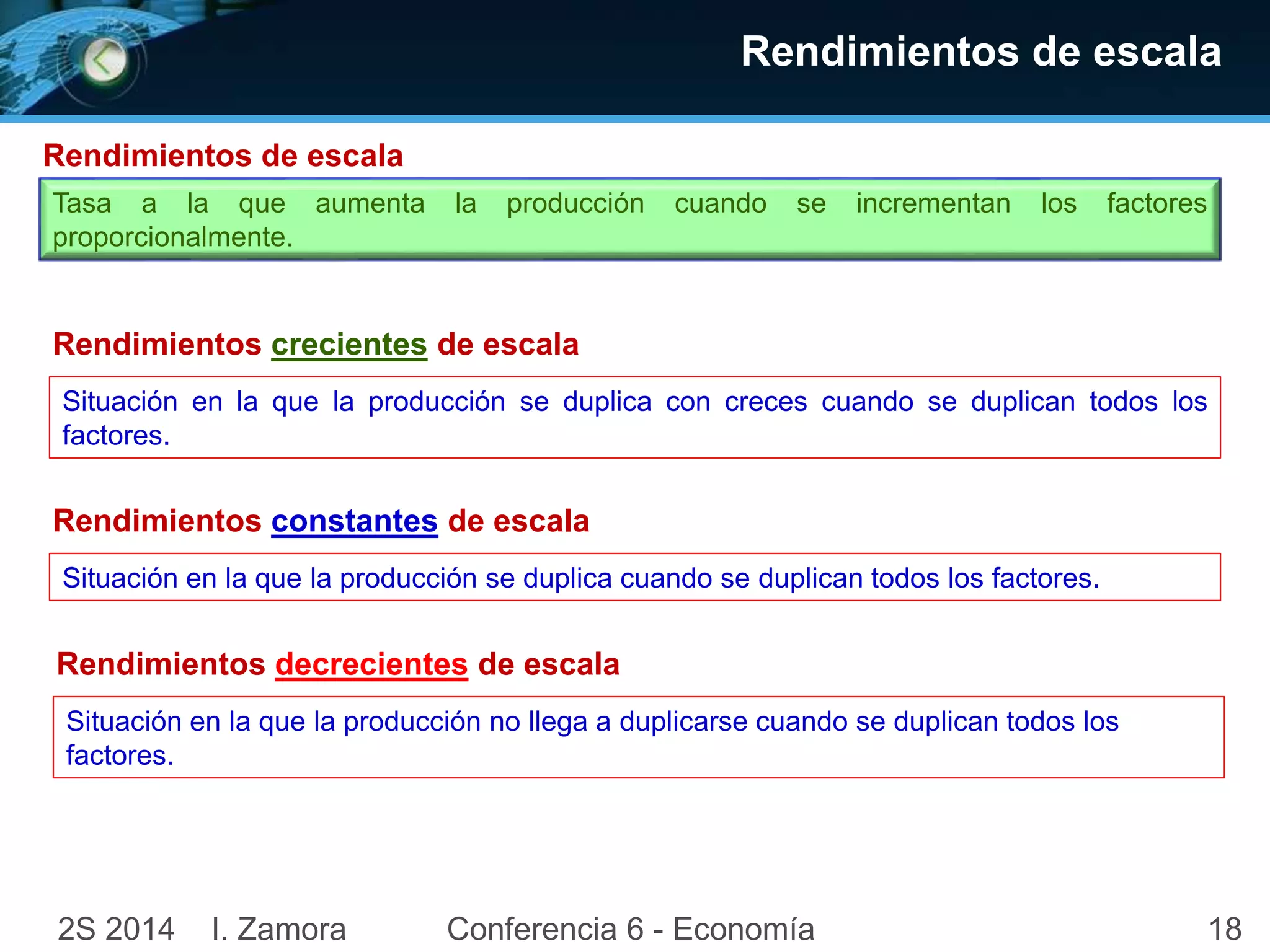Open the underlined 'constantes' link
The width and height of the screenshot is (1270, 952).
click(355, 521)
